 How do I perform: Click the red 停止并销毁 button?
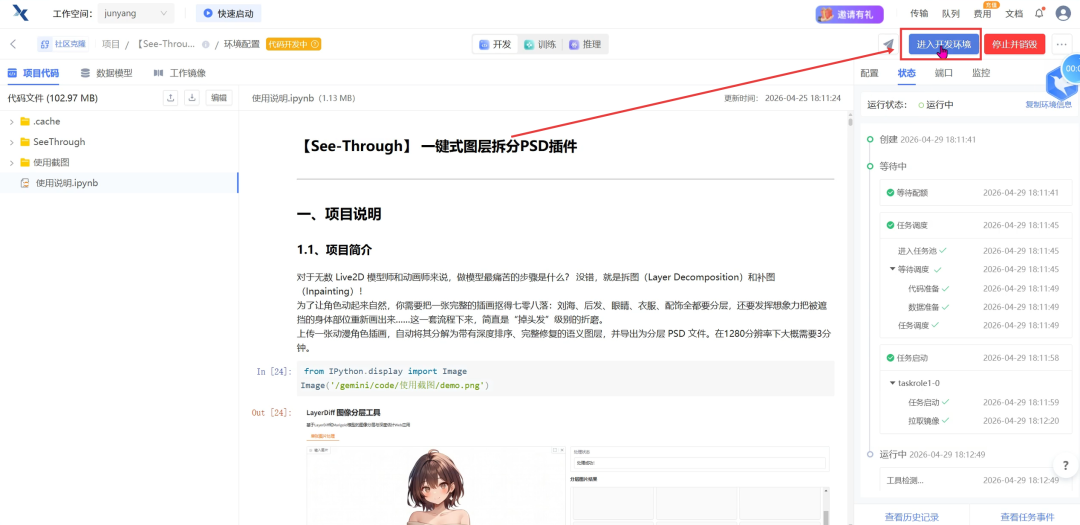coord(1015,44)
